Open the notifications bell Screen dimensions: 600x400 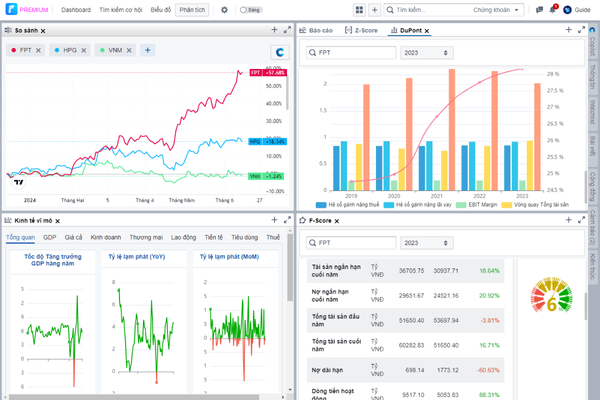click(x=553, y=10)
